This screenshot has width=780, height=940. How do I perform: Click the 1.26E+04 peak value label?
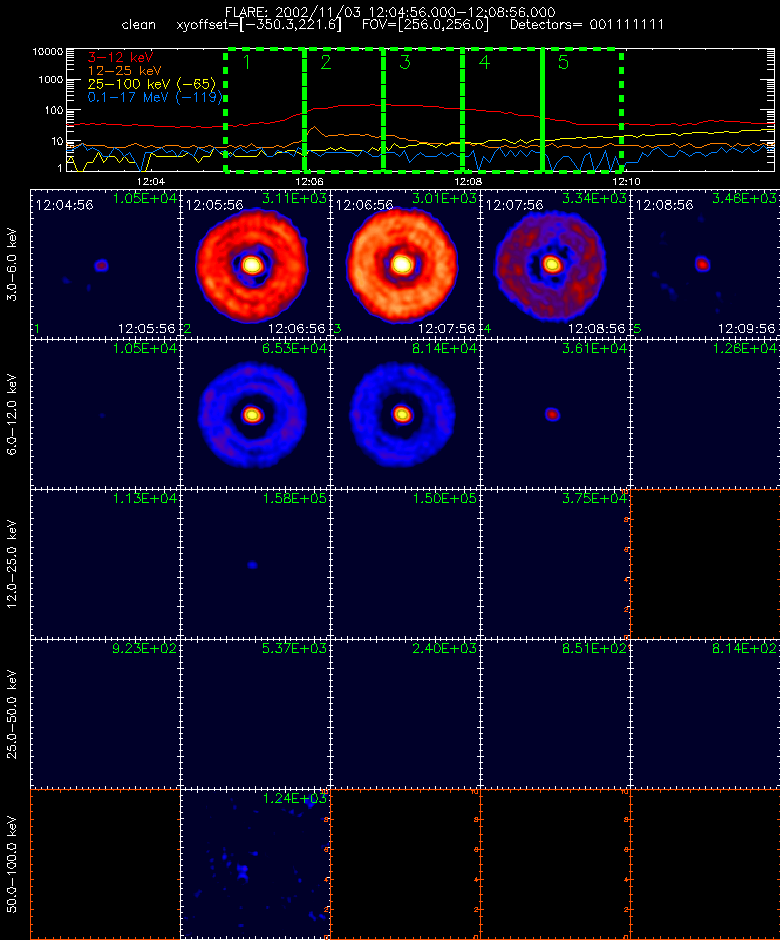(745, 348)
